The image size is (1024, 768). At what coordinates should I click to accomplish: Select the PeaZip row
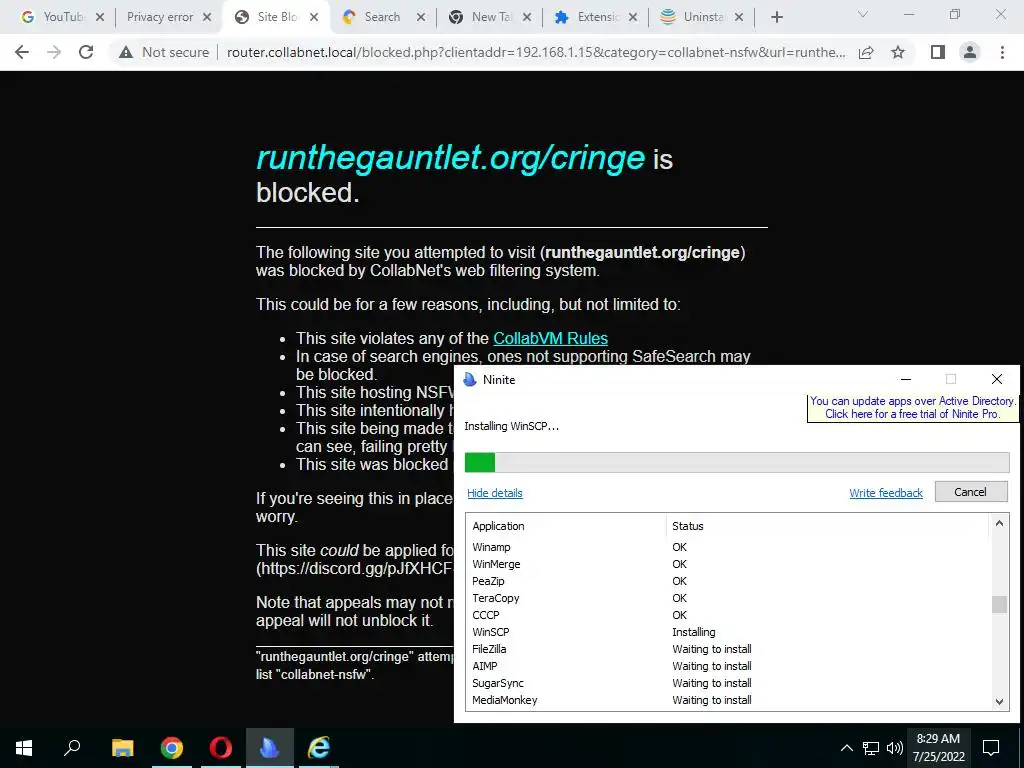728,581
